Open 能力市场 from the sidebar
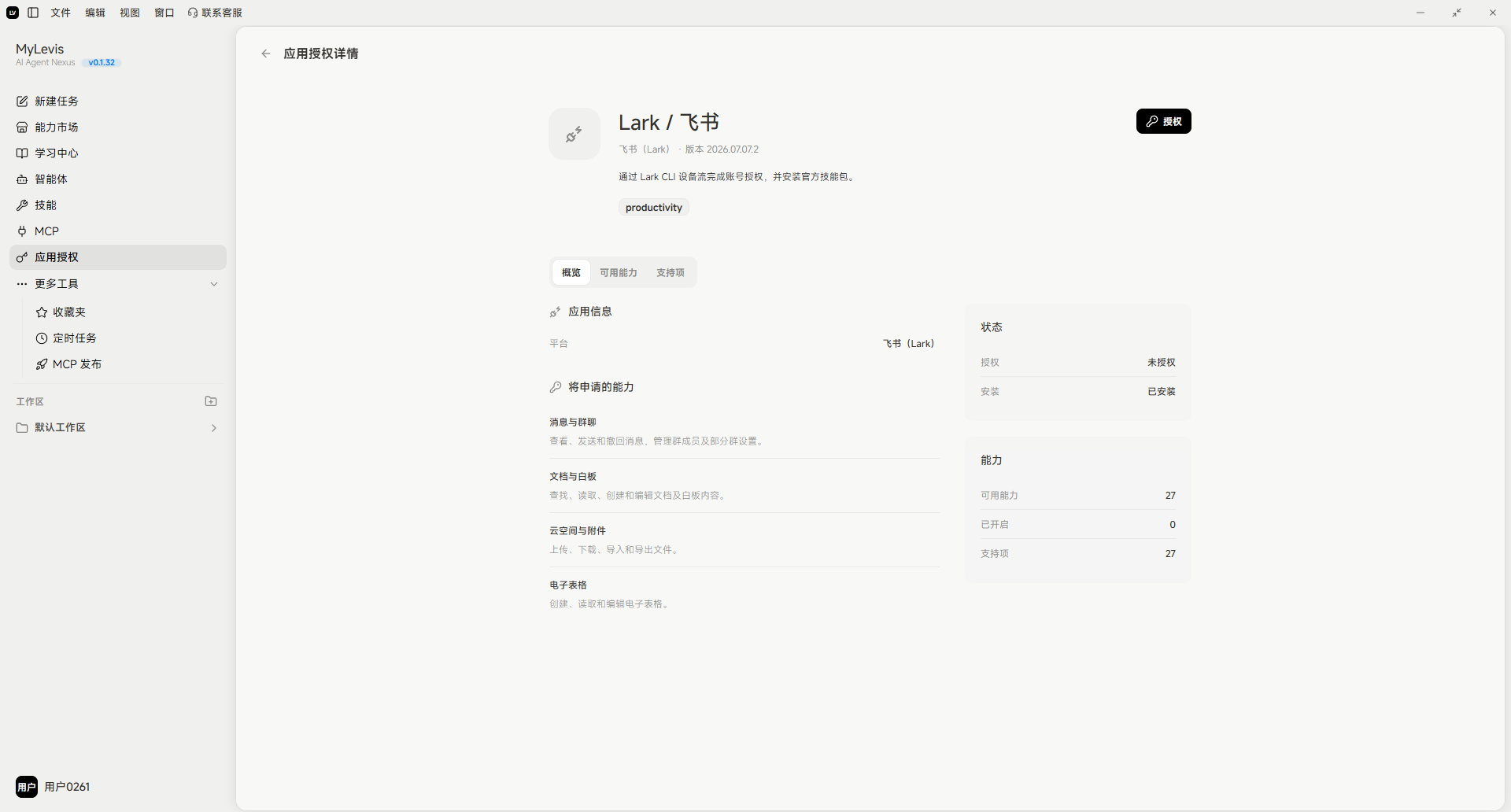Screen dimensions: 1511x812 118,127
